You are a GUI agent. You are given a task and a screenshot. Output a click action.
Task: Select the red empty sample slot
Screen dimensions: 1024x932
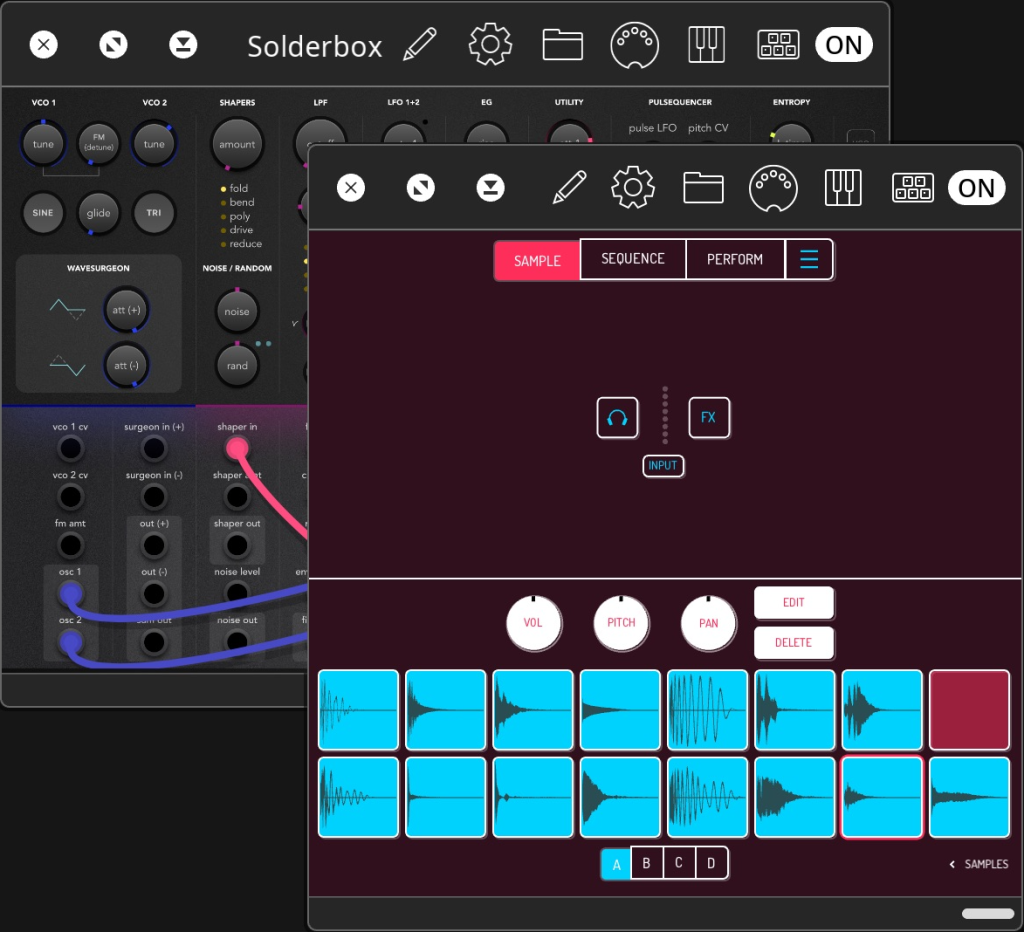(968, 710)
